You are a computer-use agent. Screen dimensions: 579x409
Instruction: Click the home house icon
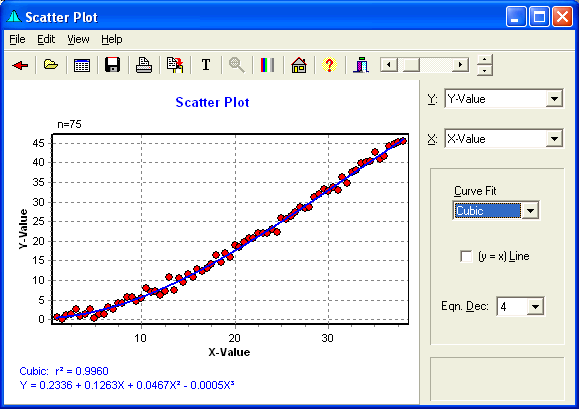tap(299, 65)
